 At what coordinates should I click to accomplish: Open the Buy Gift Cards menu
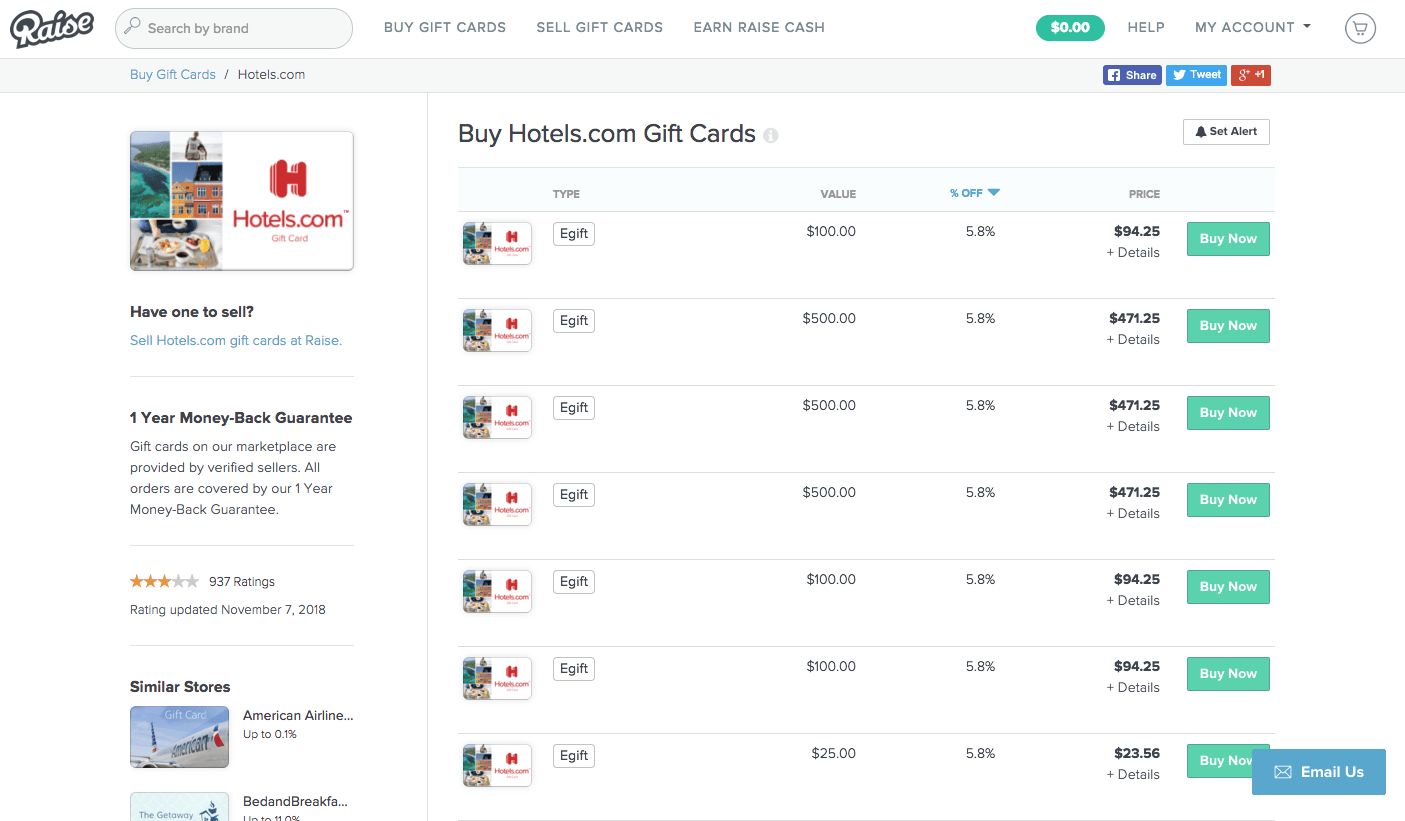445,27
